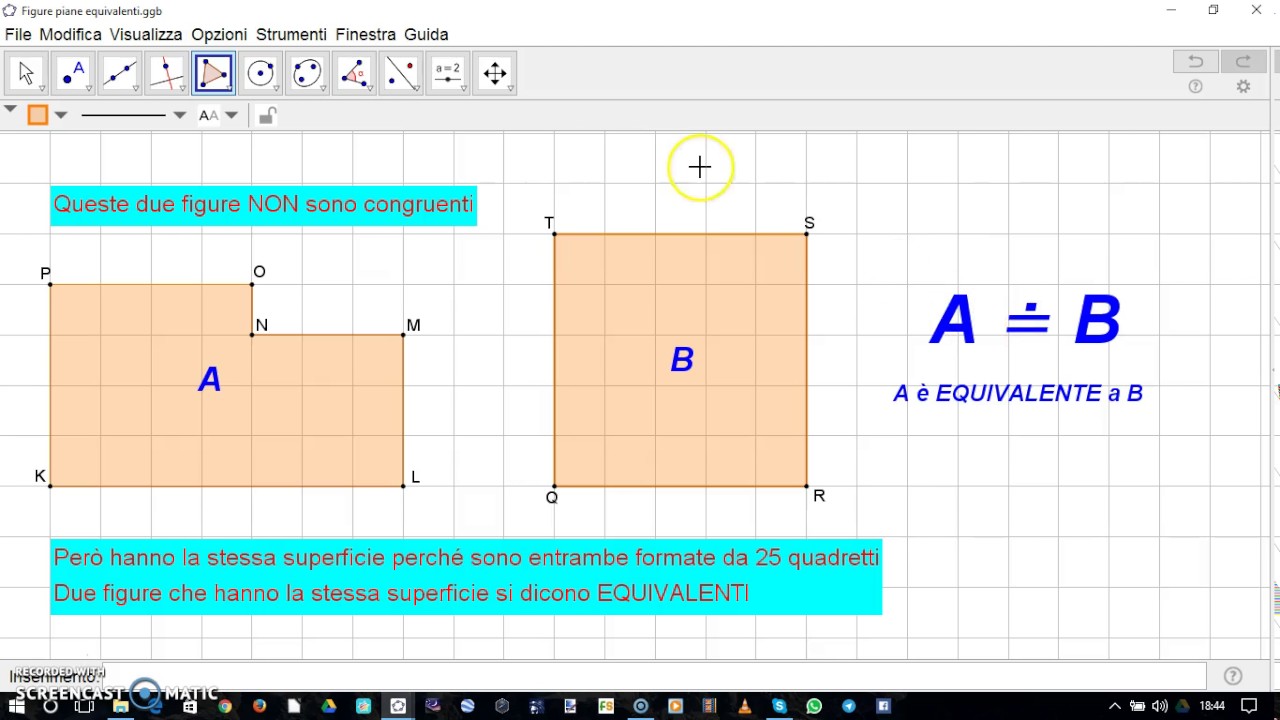Viewport: 1280px width, 720px height.
Task: Open the File menu
Action: [18, 34]
